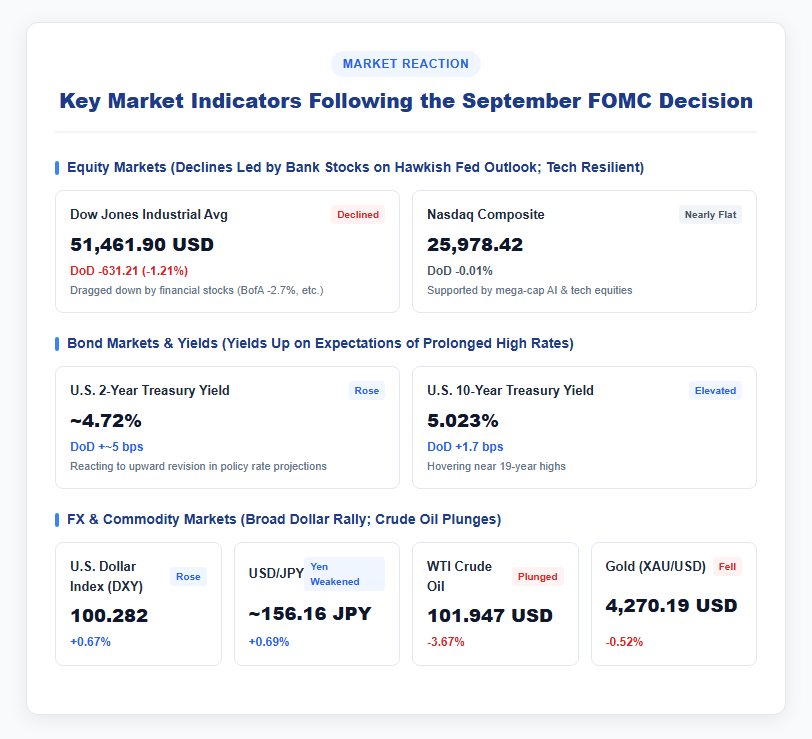The width and height of the screenshot is (812, 739).
Task: Click the DoD +~5 bps change
Action: [107, 447]
